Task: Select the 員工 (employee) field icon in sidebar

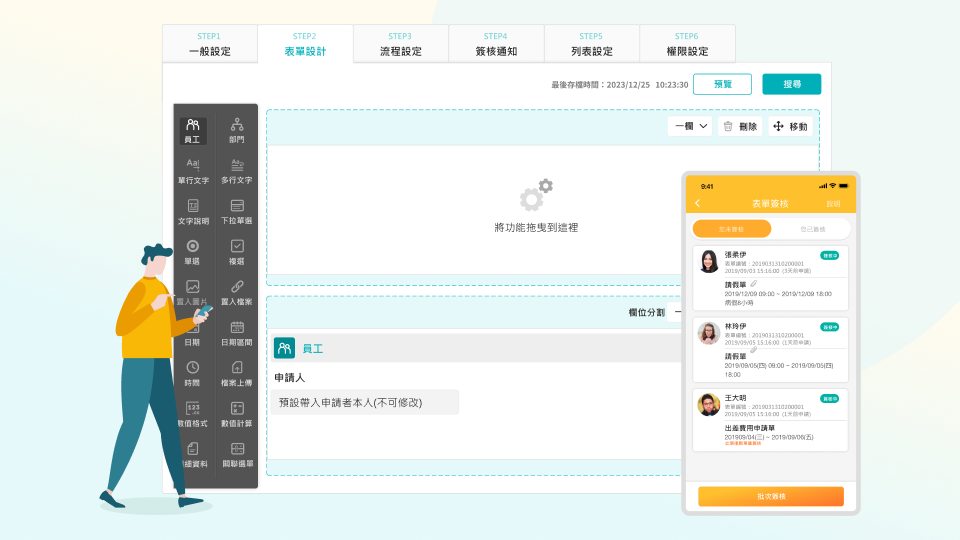Action: pyautogui.click(x=193, y=130)
